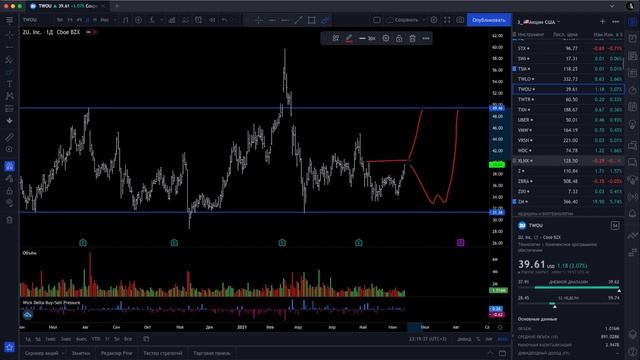Image resolution: width=640 pixels, height=360 pixels.
Task: Open the browser tab list chevron
Action: pyautogui.click(x=611, y=6)
